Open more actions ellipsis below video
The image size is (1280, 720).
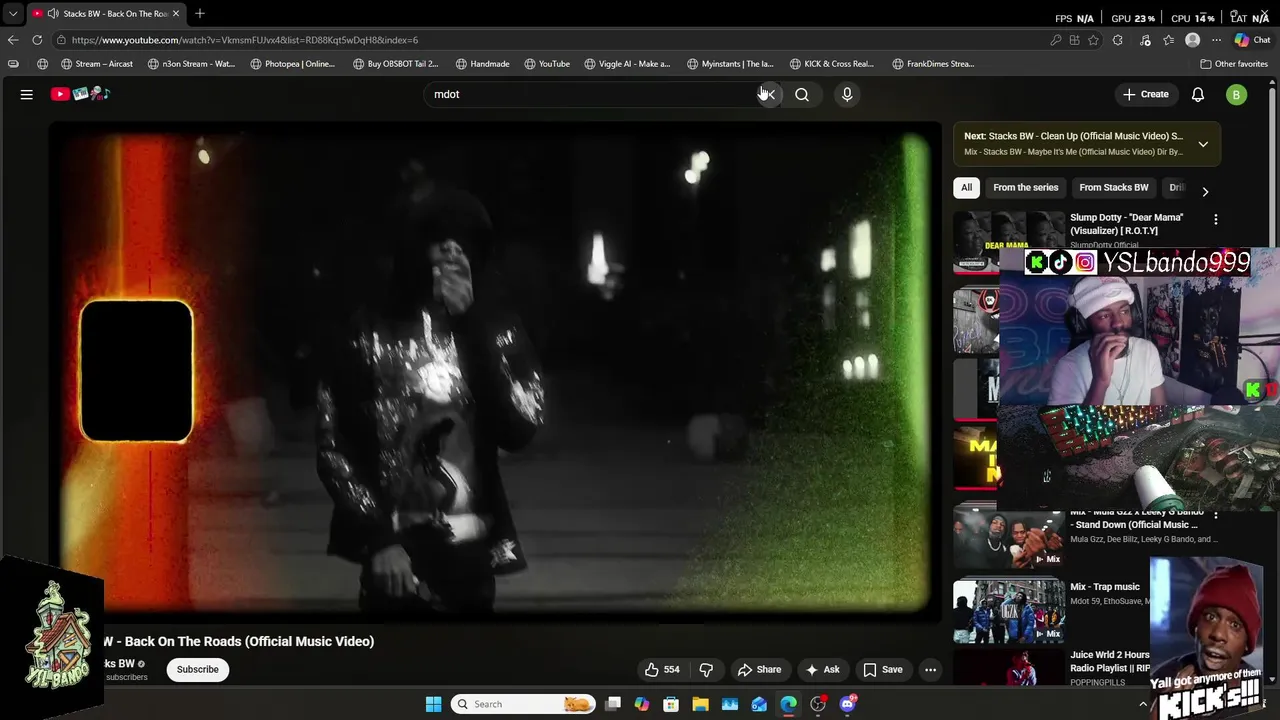(x=930, y=670)
